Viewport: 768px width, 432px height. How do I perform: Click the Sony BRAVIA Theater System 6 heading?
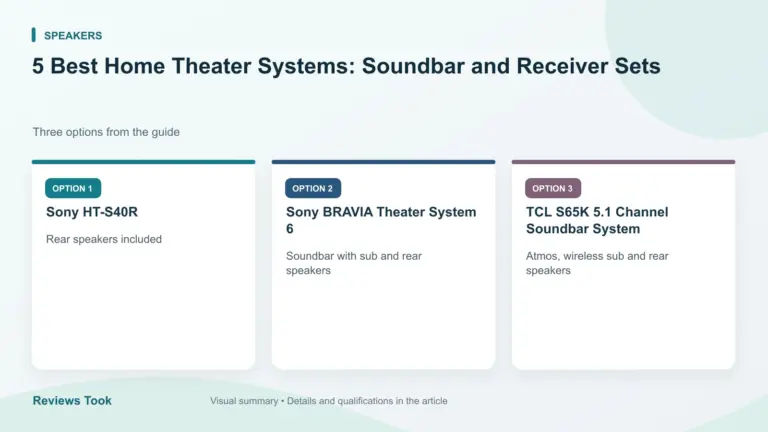(x=381, y=220)
